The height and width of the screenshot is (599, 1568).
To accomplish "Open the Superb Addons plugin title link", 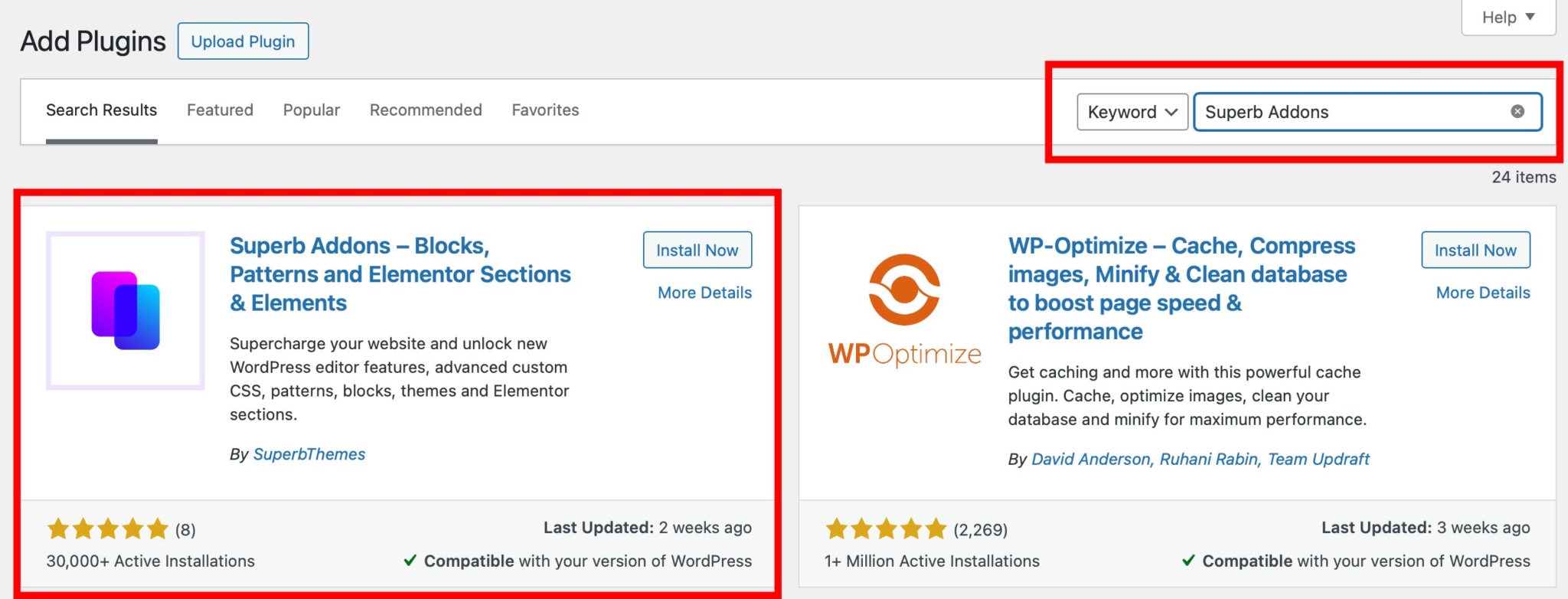I will click(400, 274).
